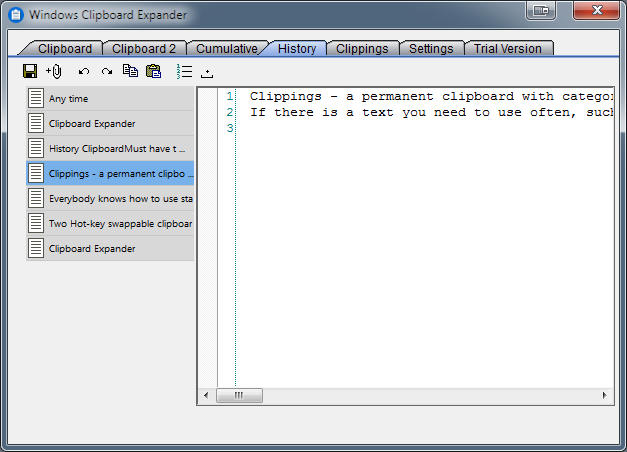Screen dimensions: 627x452
Task: Open the Cumulative tab
Action: (x=227, y=48)
